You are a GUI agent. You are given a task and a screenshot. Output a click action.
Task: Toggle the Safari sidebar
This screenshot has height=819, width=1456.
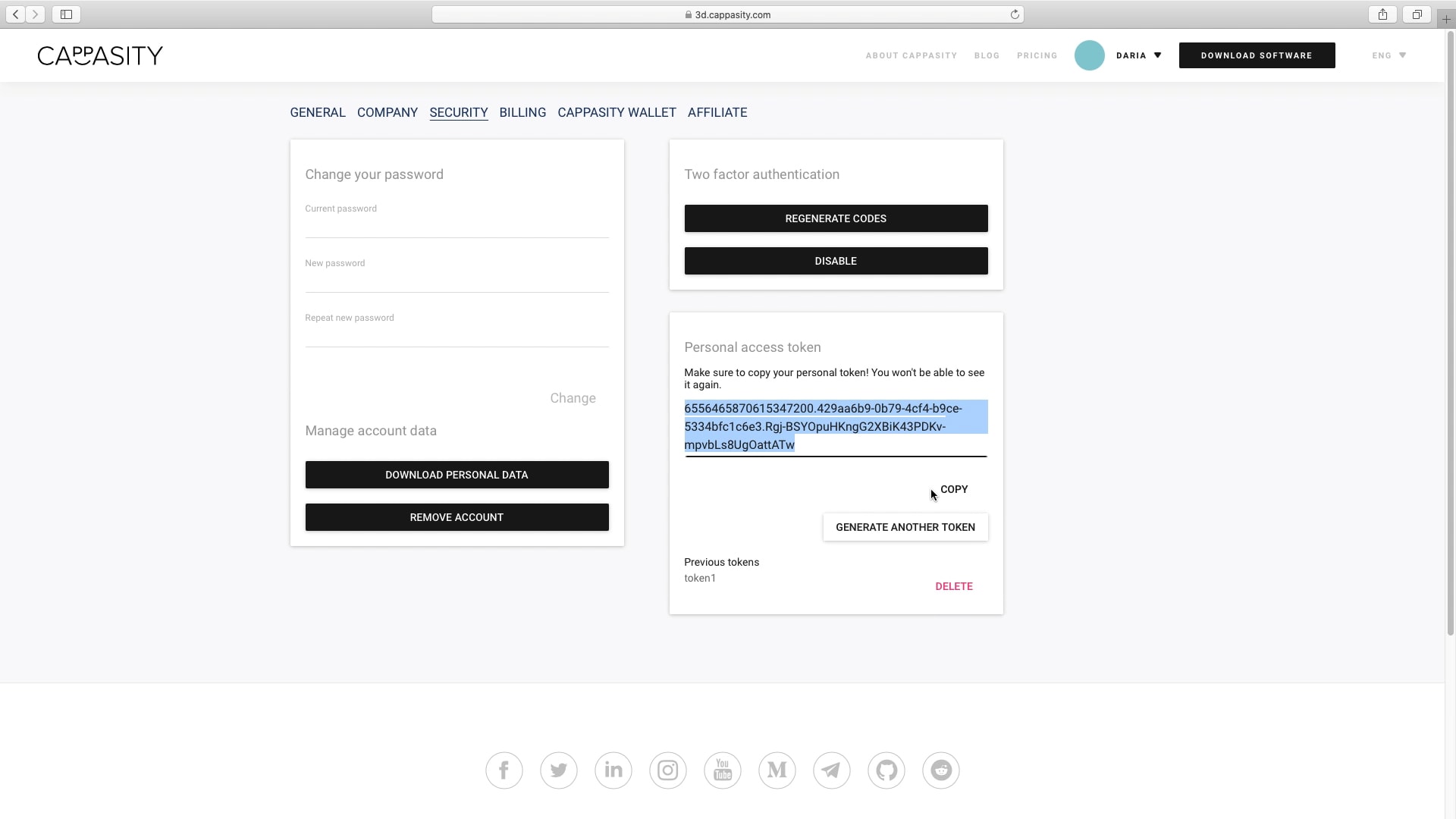(x=66, y=14)
